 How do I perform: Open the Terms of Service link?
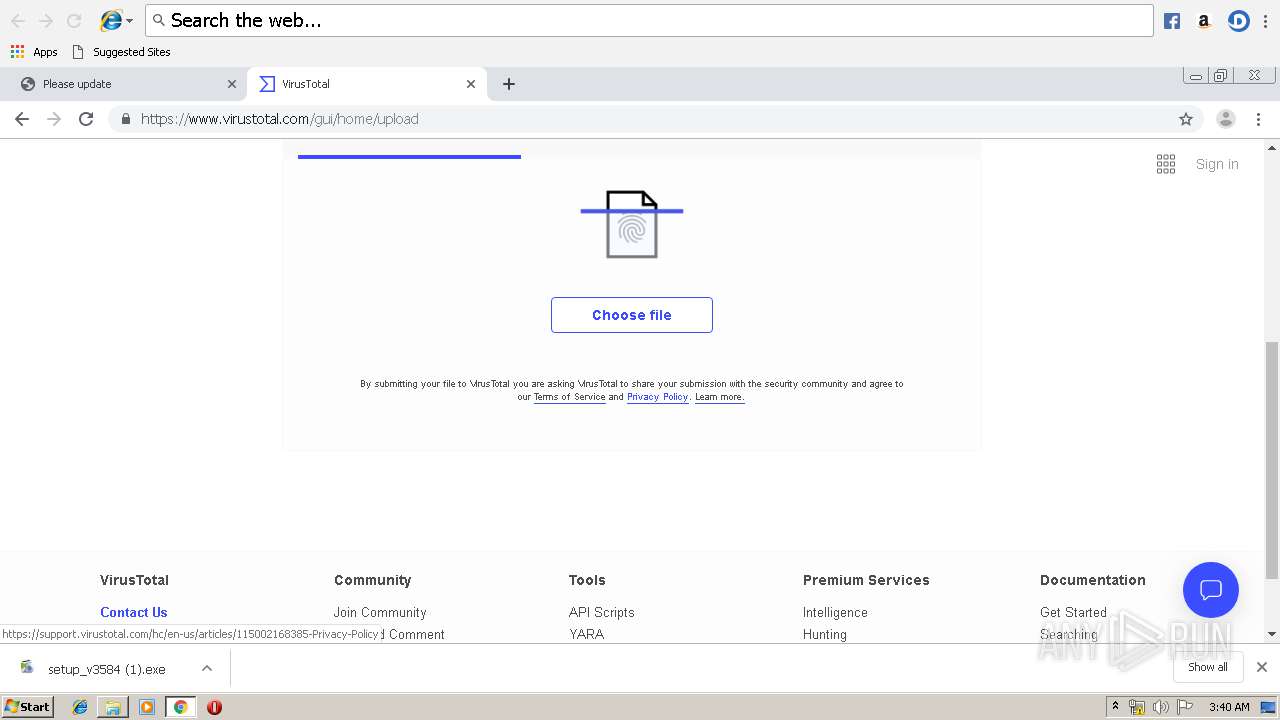pos(569,397)
